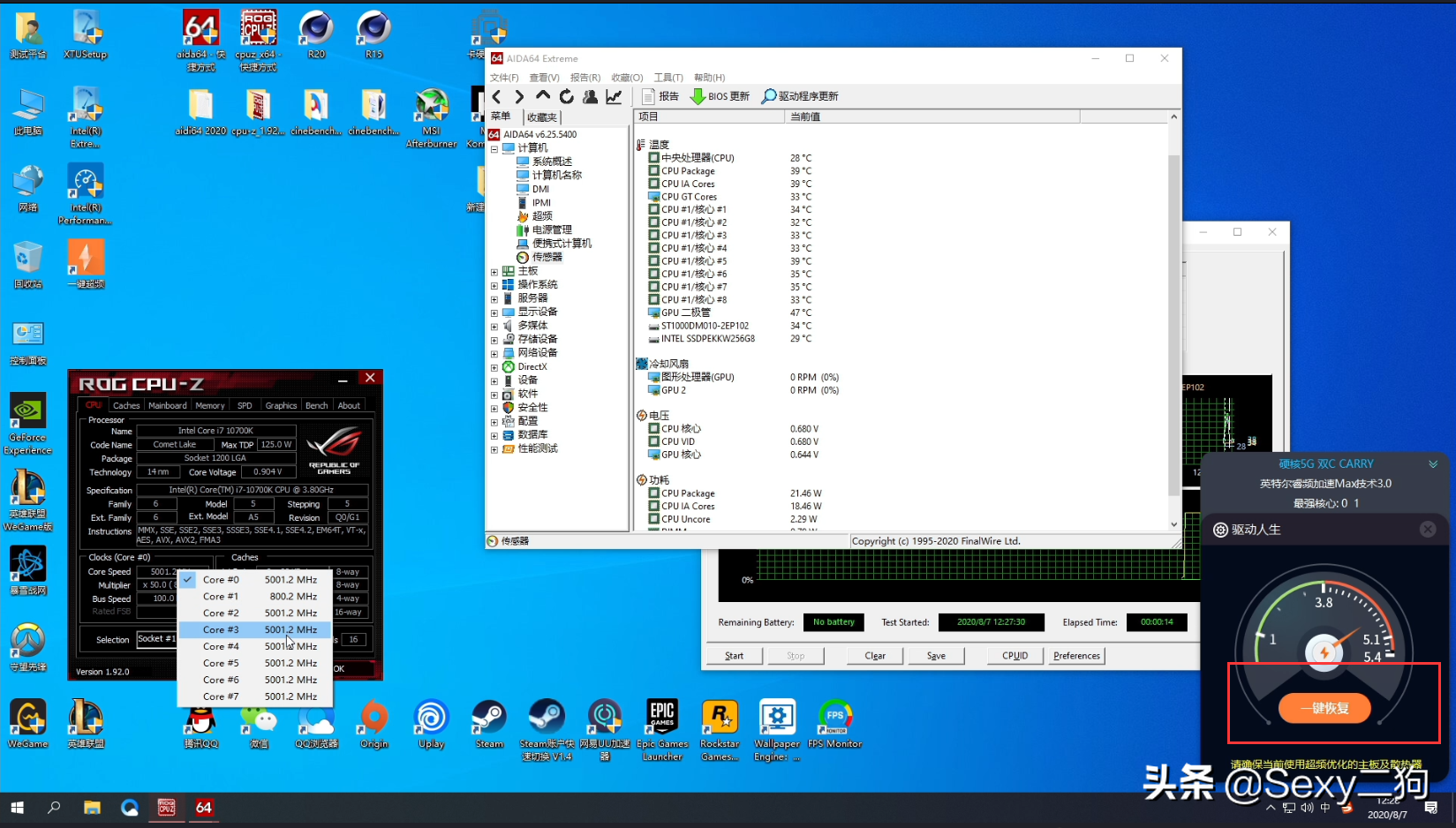The image size is (1456, 828).
Task: Click AIDA64 up-level arrow icon
Action: click(543, 96)
